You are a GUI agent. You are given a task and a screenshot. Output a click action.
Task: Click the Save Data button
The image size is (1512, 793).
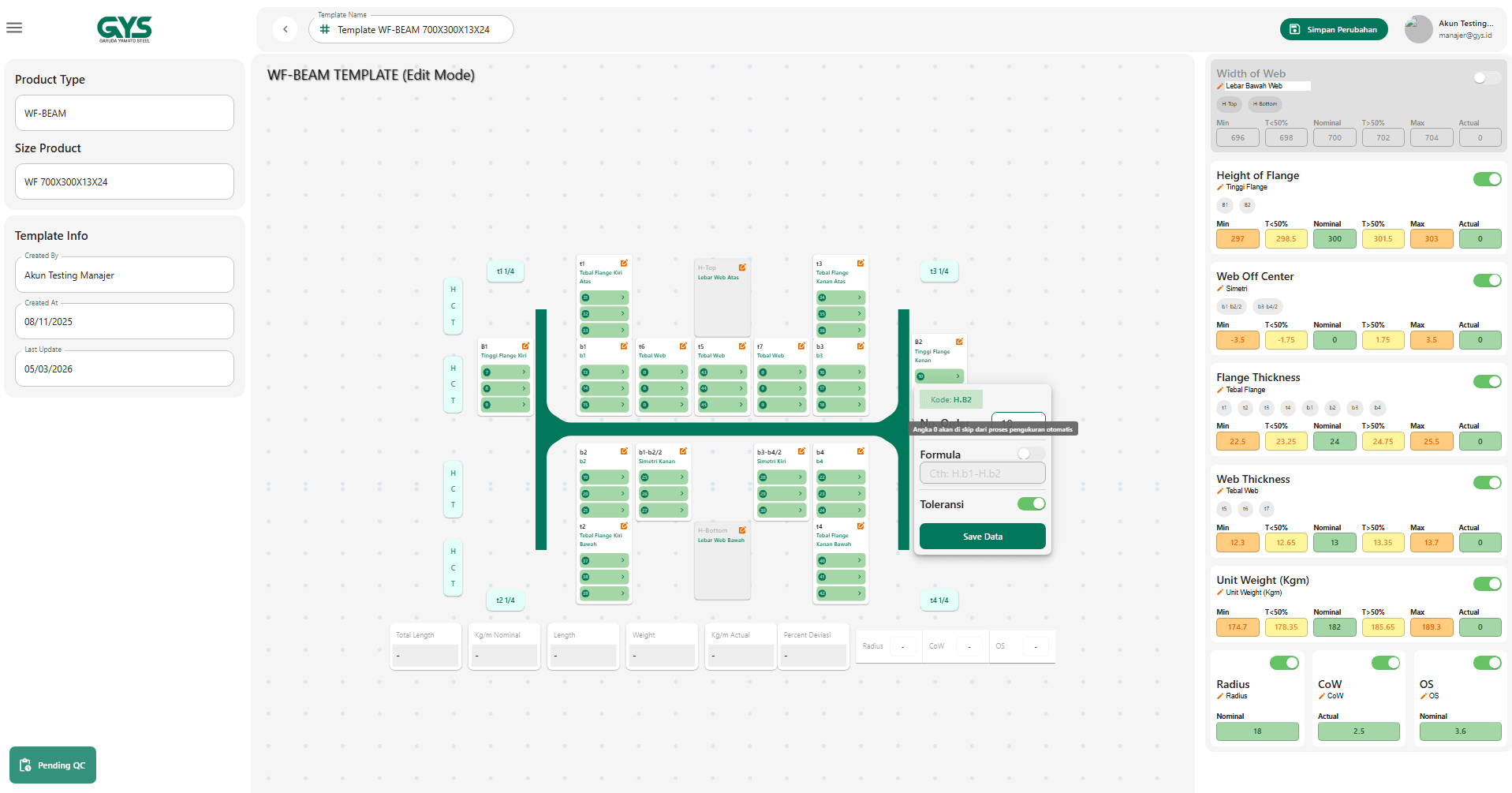[982, 537]
